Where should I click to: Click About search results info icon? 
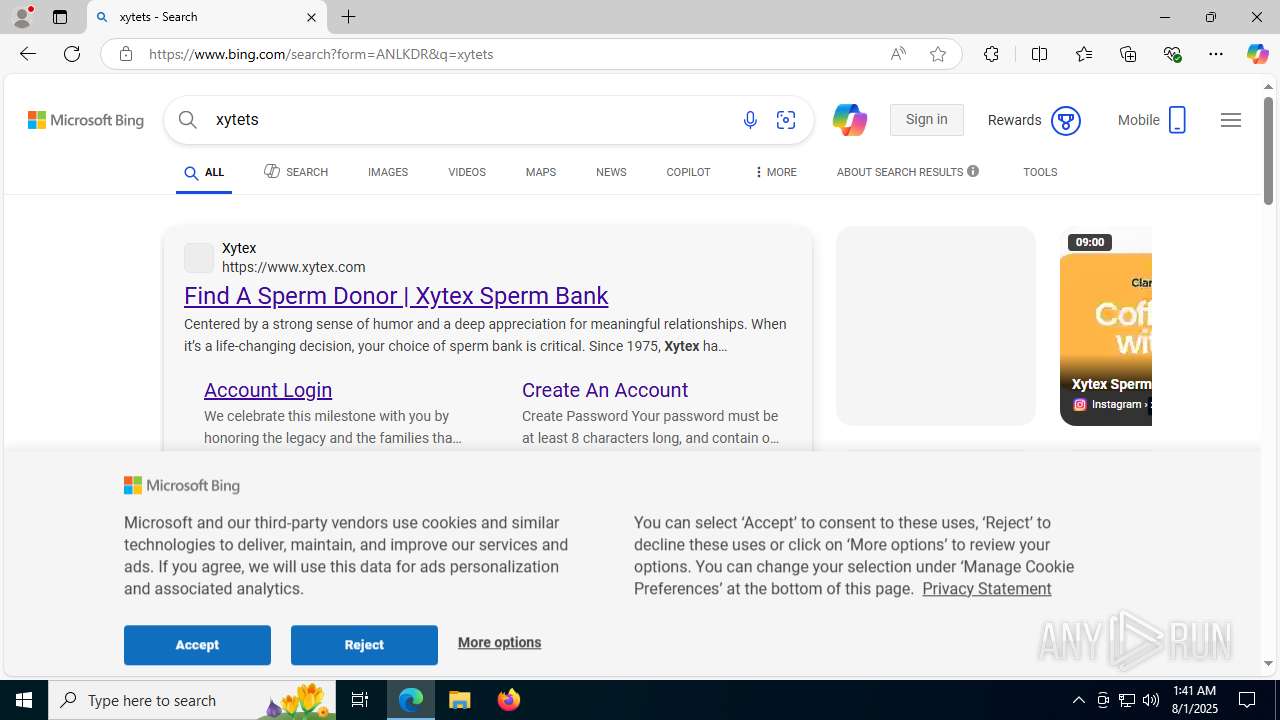pos(973,171)
